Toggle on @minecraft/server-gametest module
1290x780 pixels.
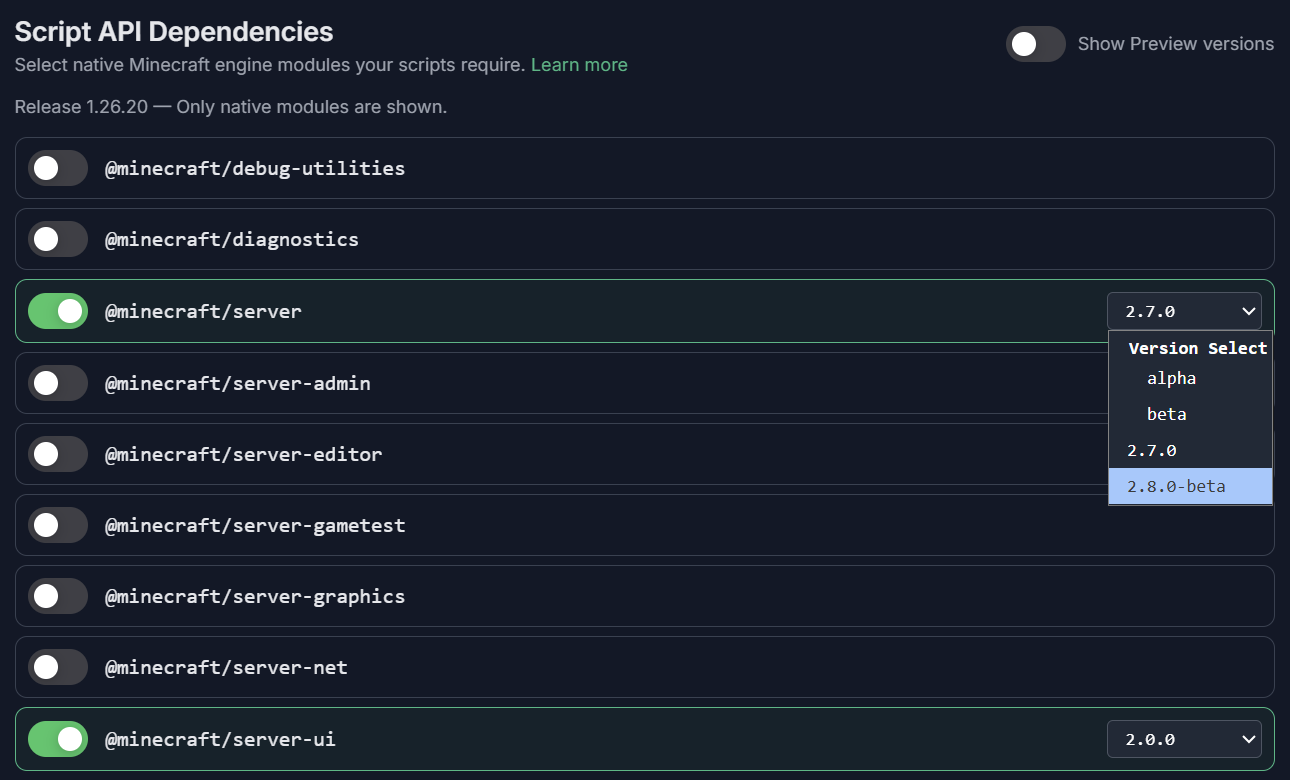58,525
